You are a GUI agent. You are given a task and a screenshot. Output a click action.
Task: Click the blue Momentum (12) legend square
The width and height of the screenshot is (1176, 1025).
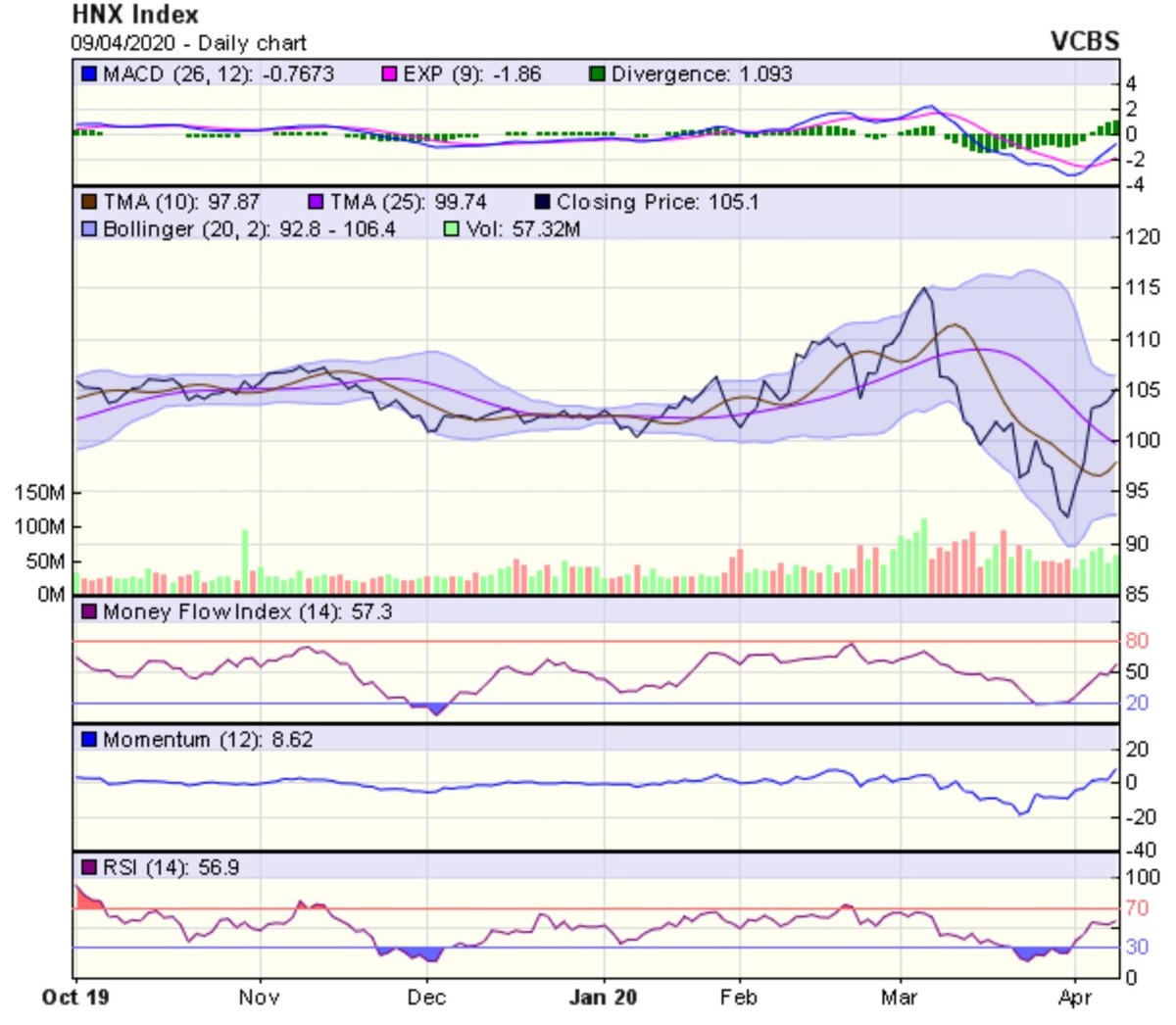coord(89,740)
